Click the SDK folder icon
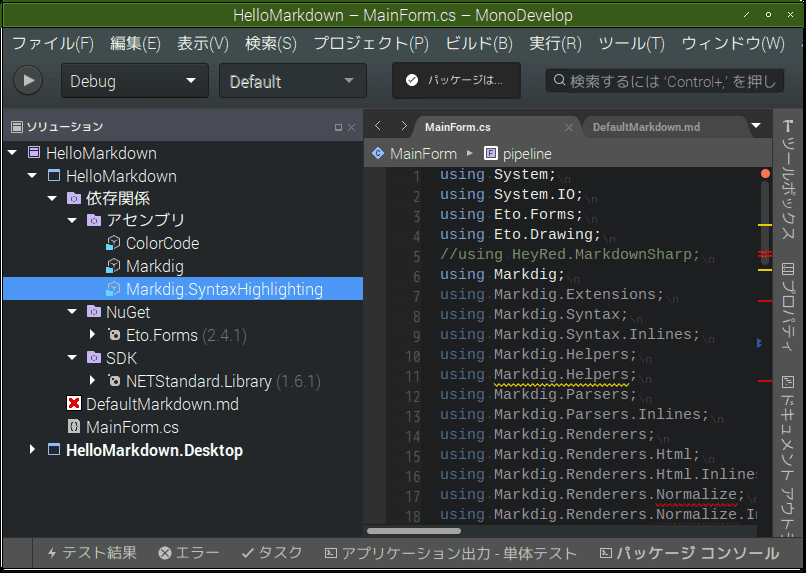The image size is (806, 573). [94, 357]
